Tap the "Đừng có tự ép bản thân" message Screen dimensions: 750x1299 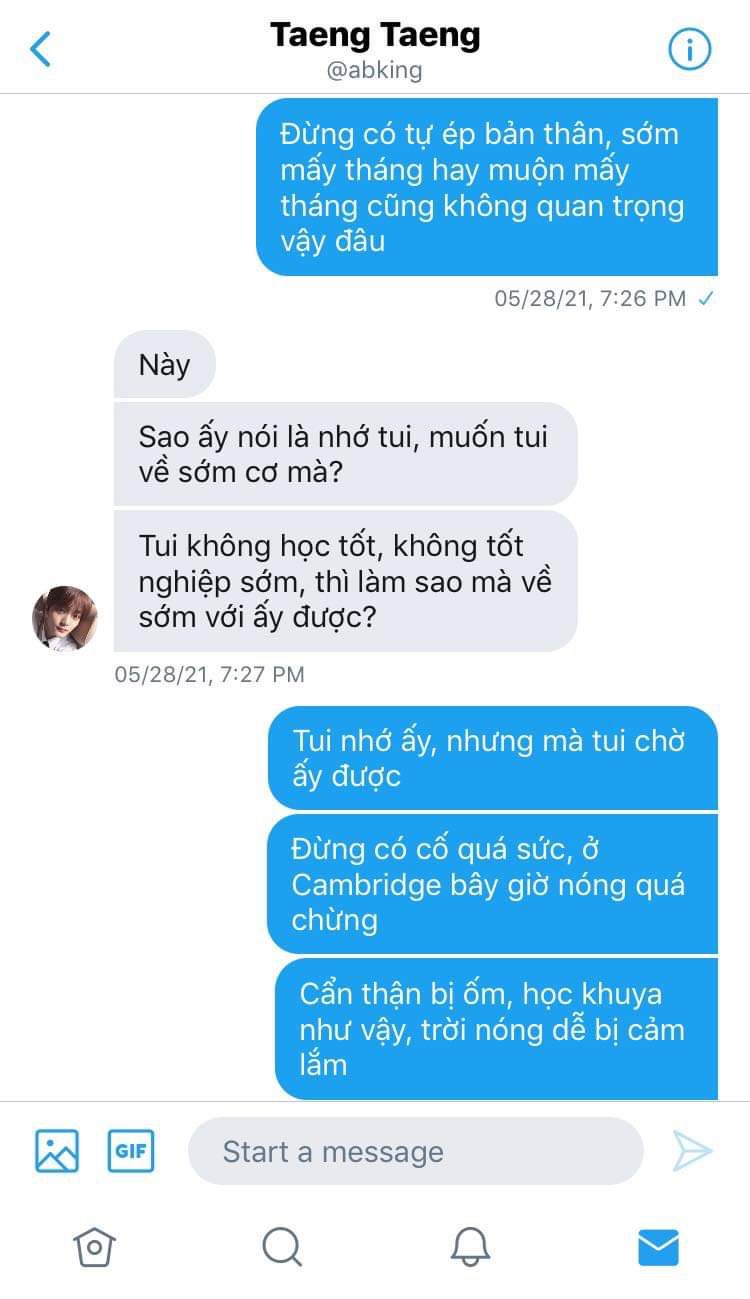coord(487,187)
